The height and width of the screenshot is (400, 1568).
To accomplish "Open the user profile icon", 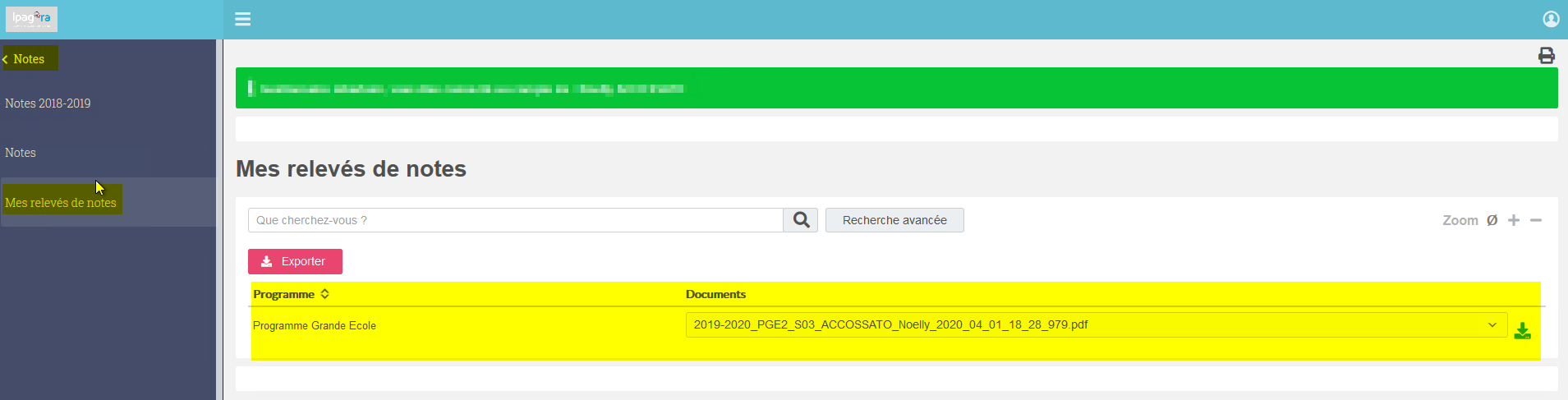I will click(1551, 19).
